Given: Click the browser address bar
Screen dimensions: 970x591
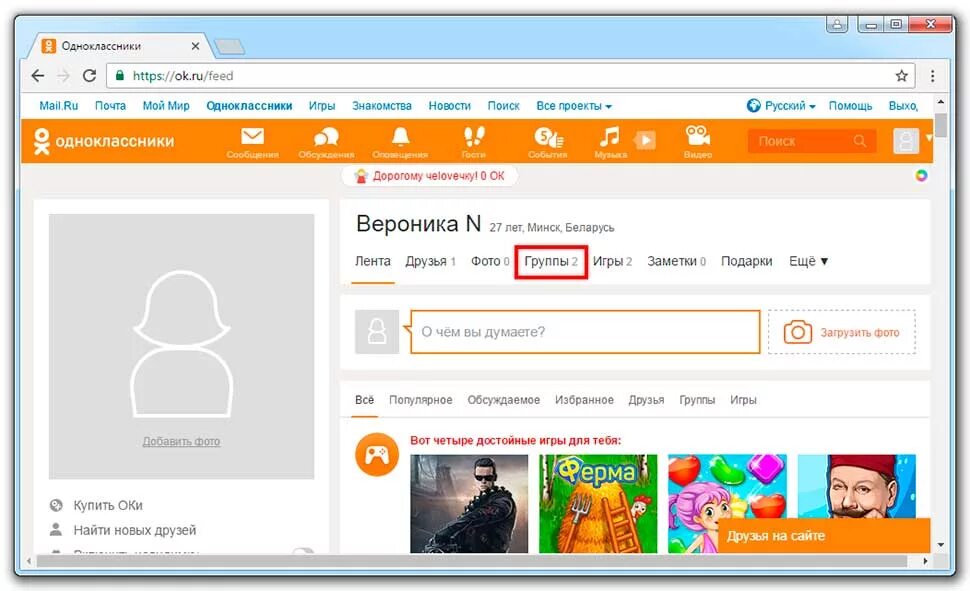Looking at the screenshot, I should 510,75.
